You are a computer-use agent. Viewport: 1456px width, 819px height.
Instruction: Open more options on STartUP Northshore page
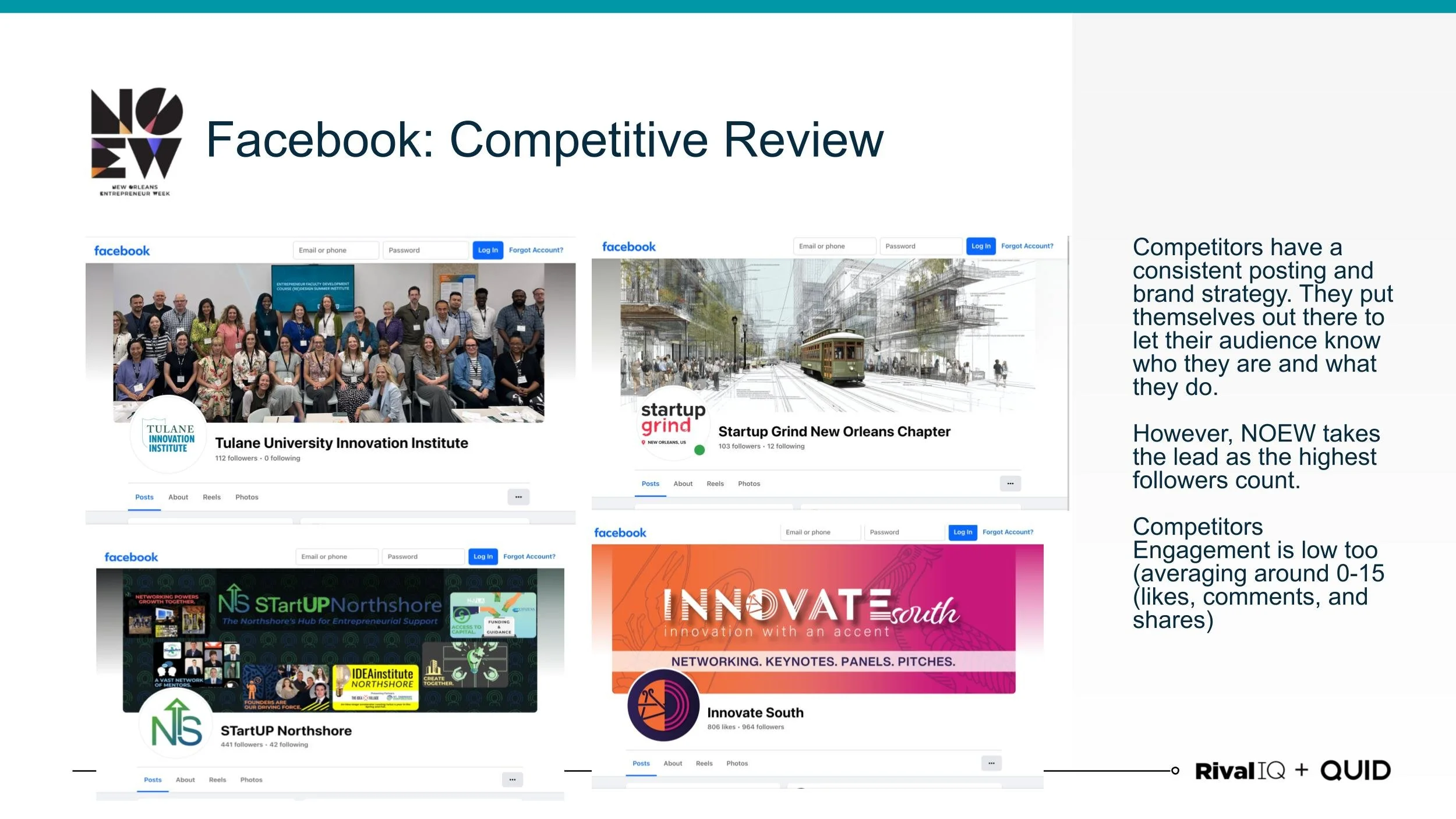coord(511,779)
